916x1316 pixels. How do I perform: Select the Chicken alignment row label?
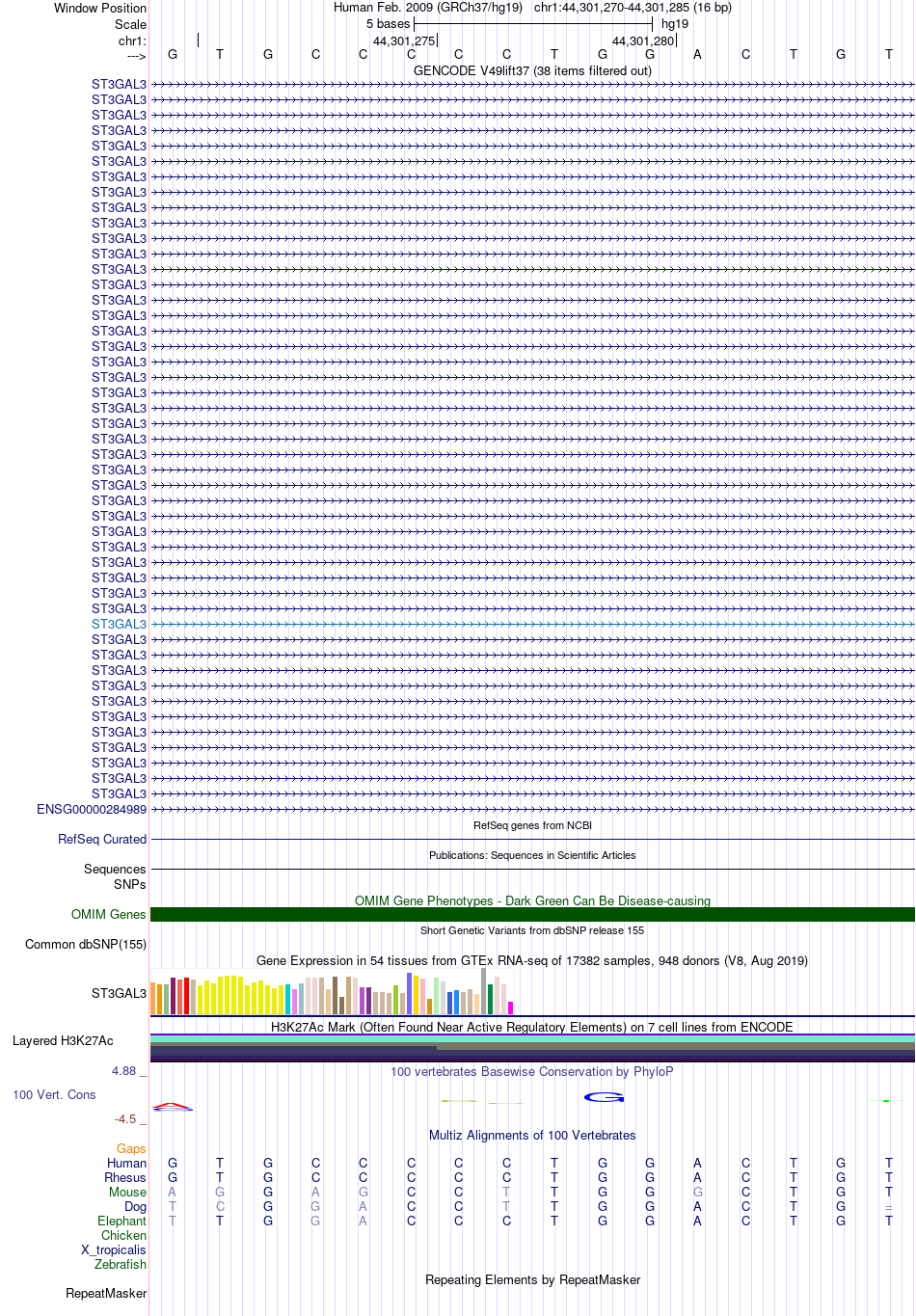[123, 1235]
